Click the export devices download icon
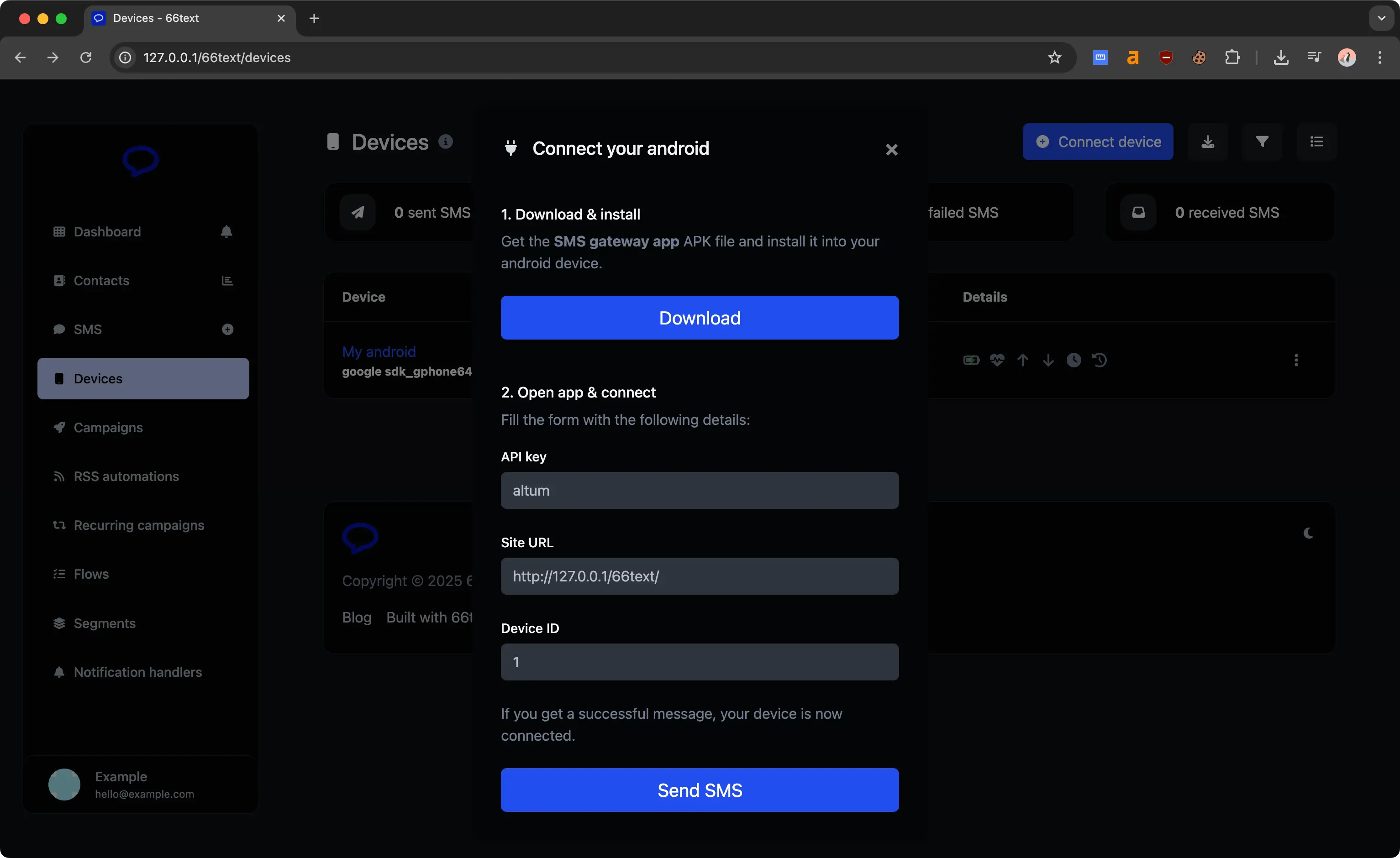The height and width of the screenshot is (858, 1400). 1208,141
